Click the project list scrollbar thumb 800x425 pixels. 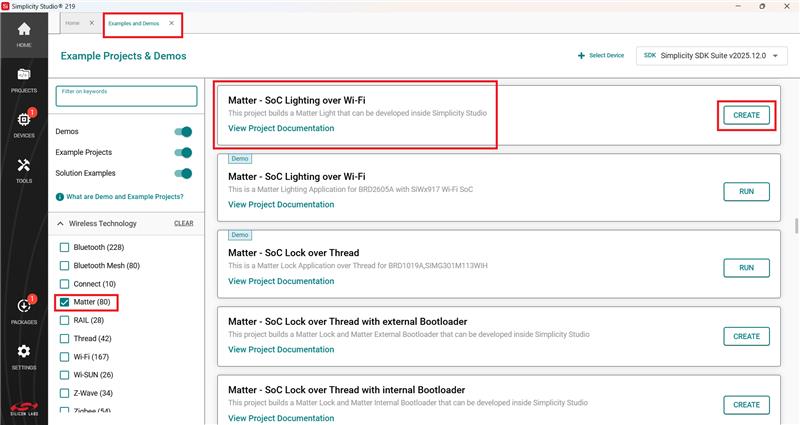(796, 226)
